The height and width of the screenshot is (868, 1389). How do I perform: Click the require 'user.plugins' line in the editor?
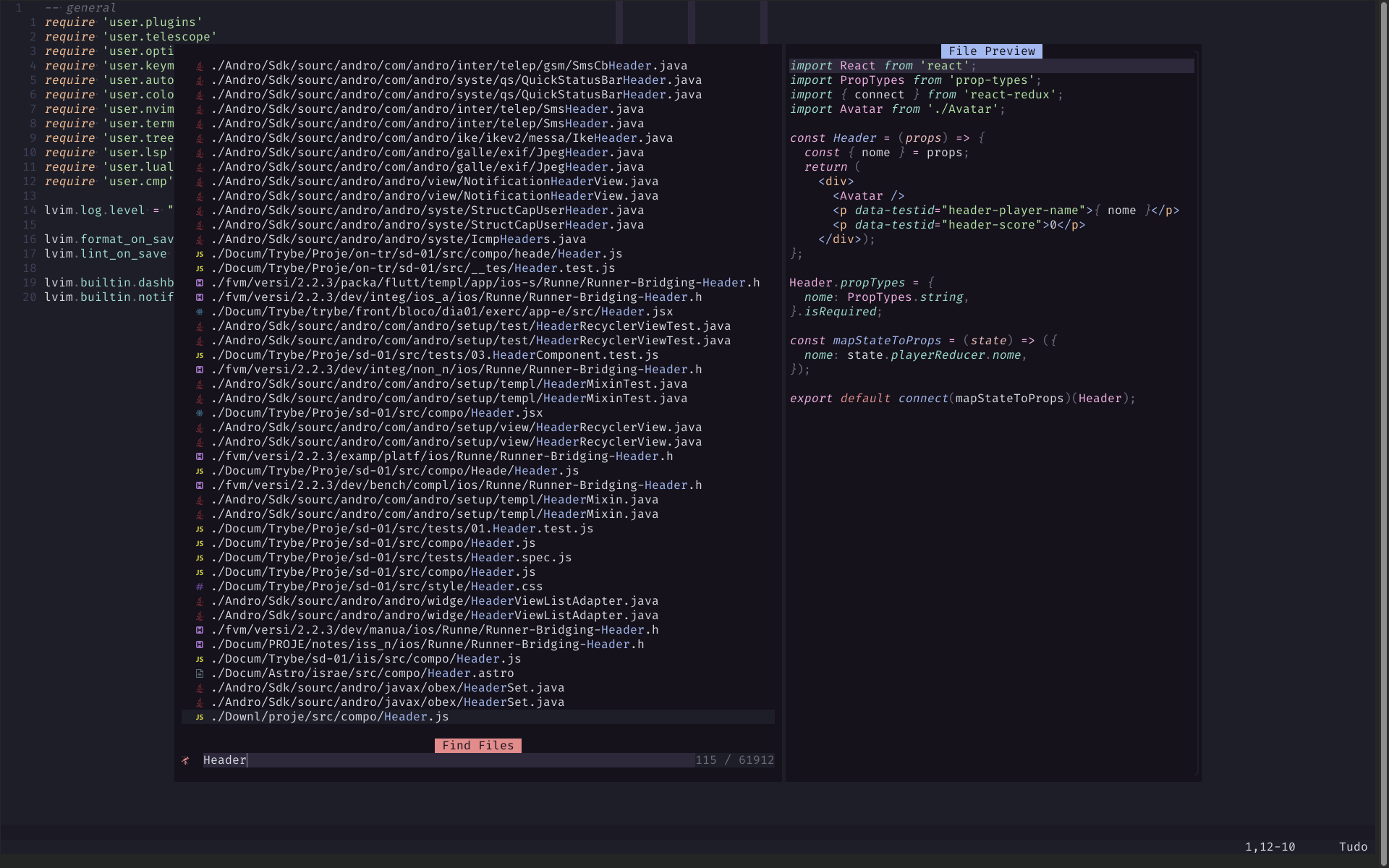[123, 22]
